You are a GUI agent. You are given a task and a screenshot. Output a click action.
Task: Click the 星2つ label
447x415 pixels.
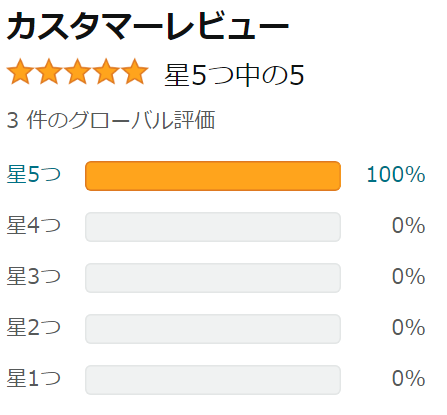(x=34, y=327)
